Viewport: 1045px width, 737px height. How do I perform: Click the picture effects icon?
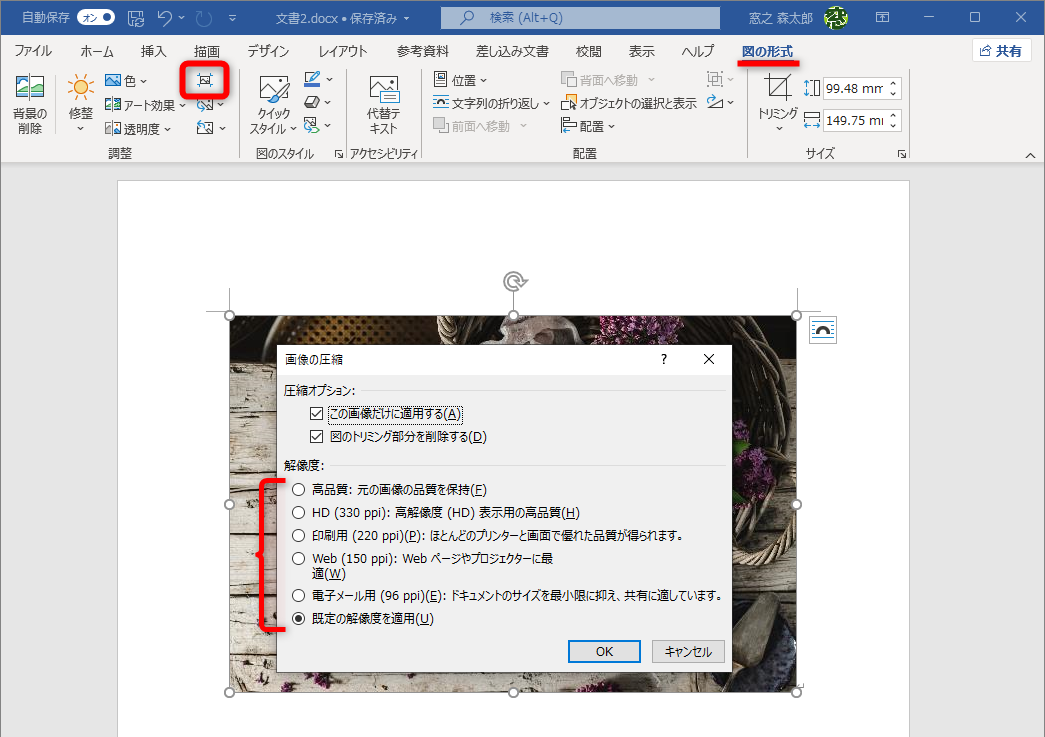312,102
